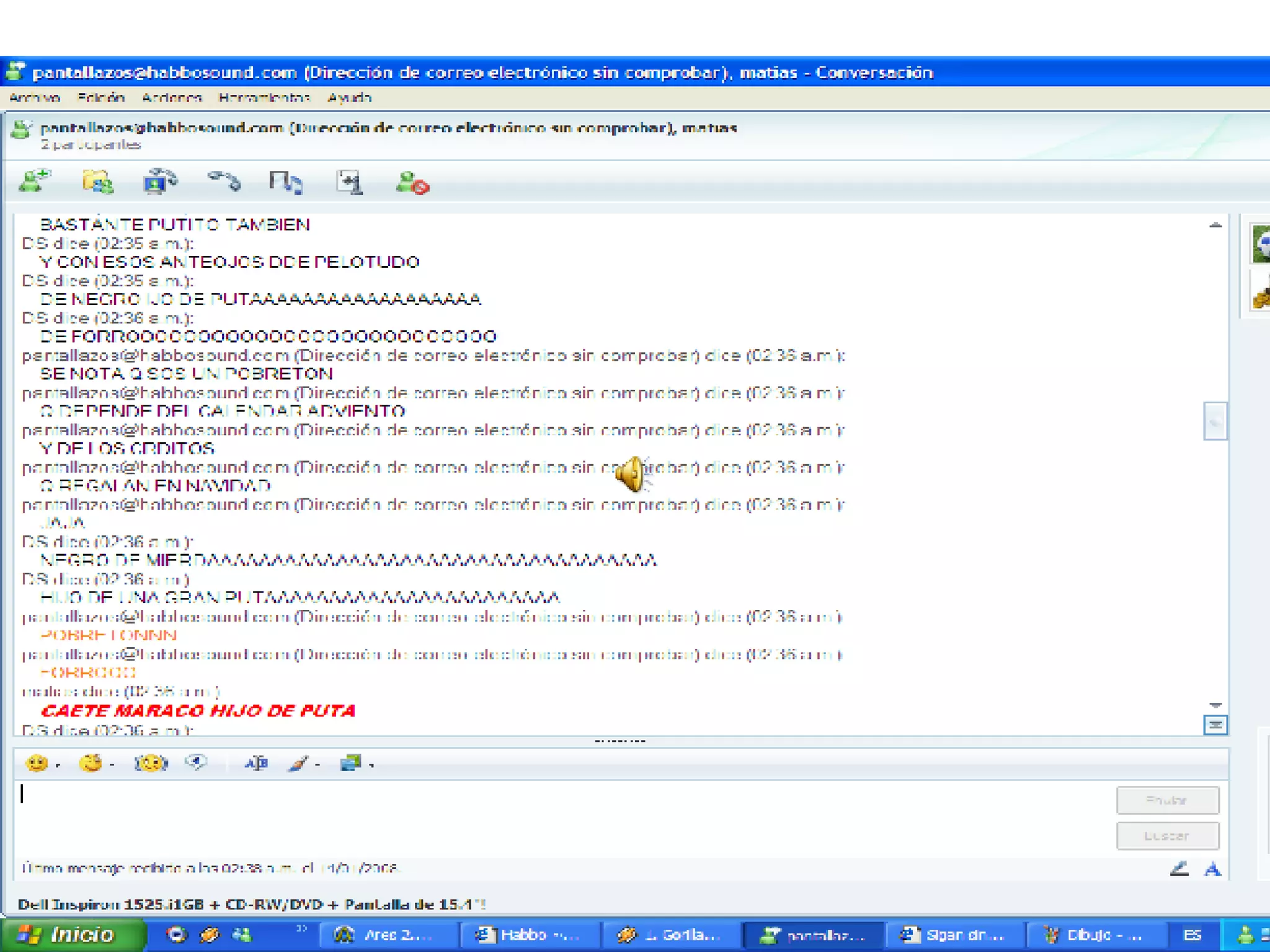Click the Dell Inspiron 1525 advertisement link

tap(251, 904)
